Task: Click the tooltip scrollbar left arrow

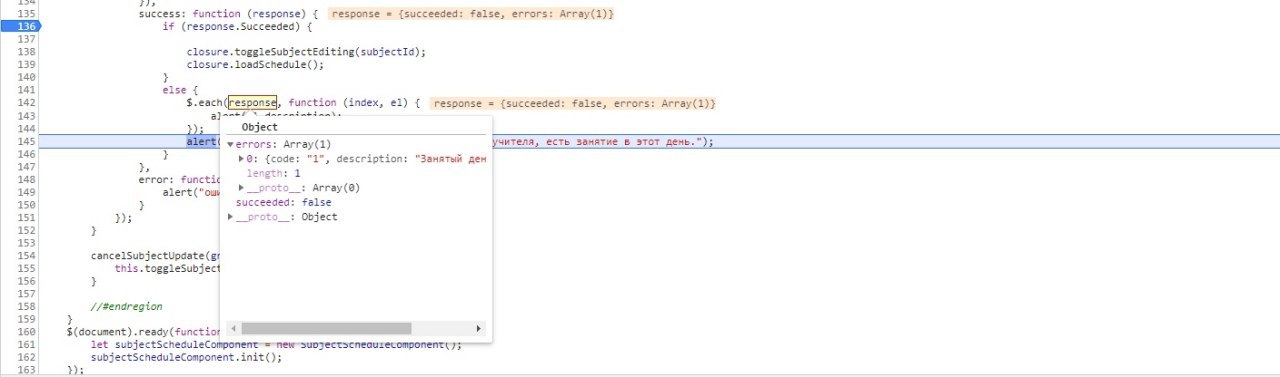Action: tap(233, 328)
